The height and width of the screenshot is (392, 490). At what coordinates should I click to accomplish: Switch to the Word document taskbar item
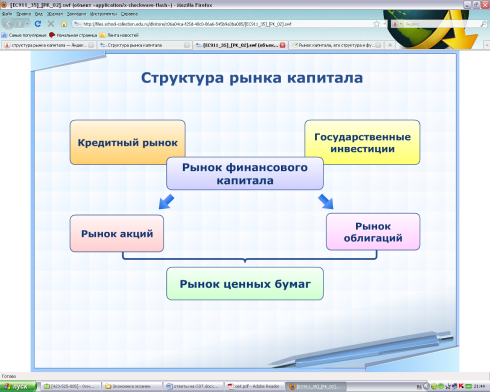pos(192,387)
